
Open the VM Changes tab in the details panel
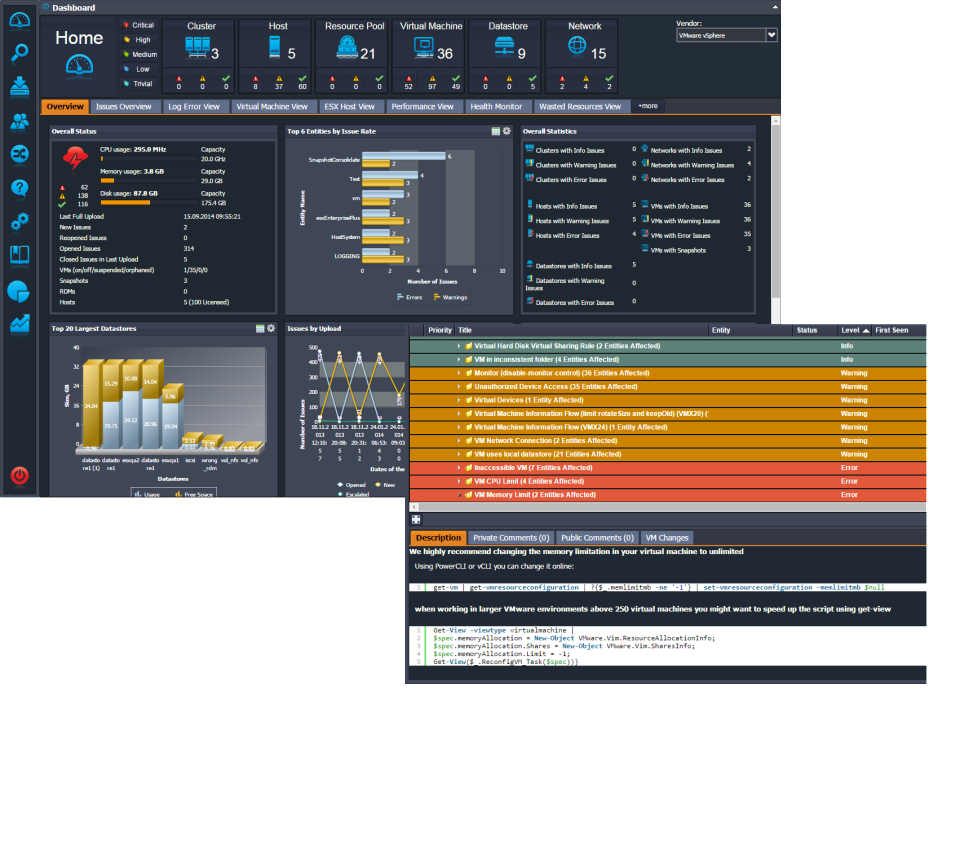click(x=667, y=537)
